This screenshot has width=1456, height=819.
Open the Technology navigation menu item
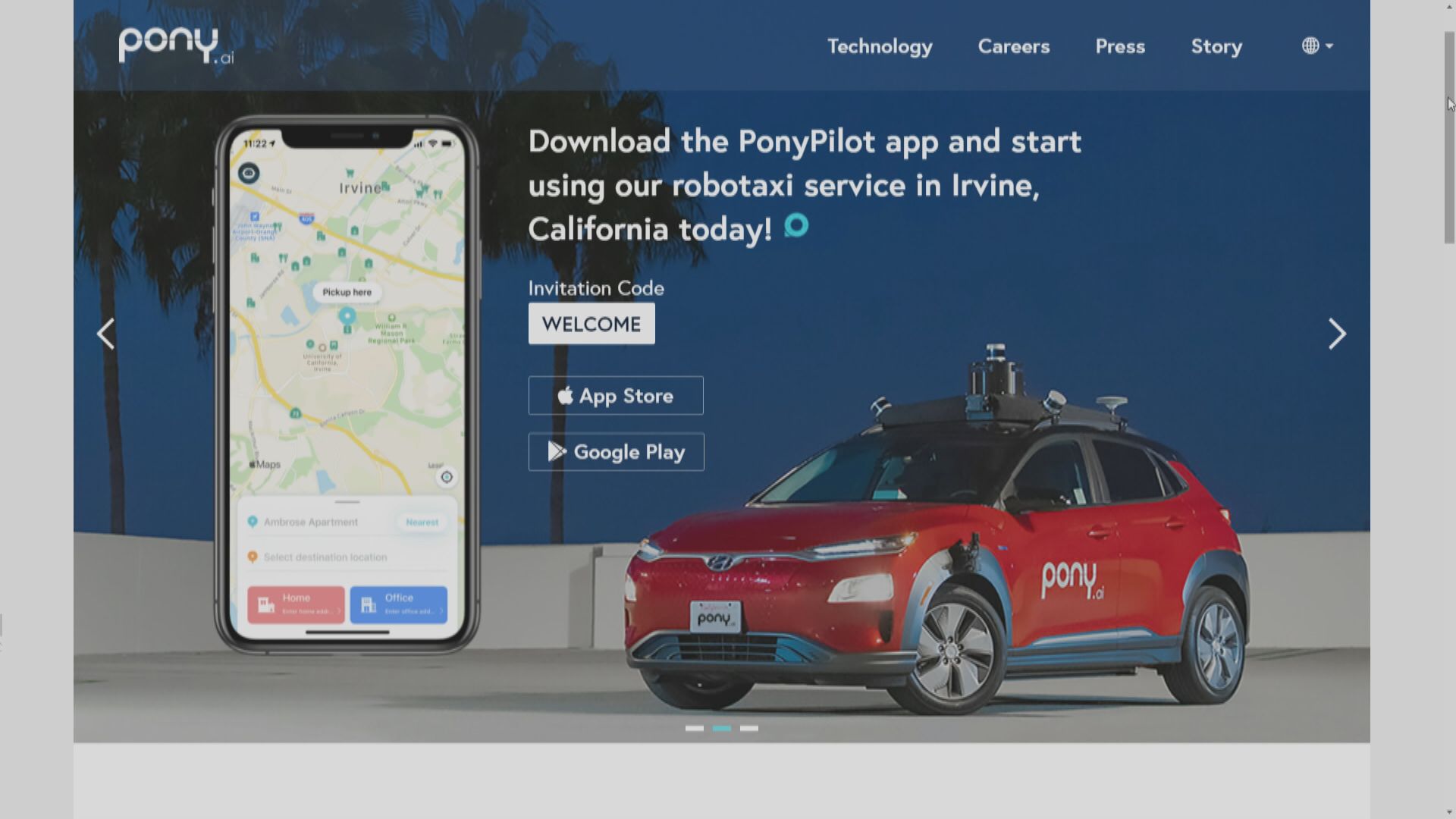(880, 46)
